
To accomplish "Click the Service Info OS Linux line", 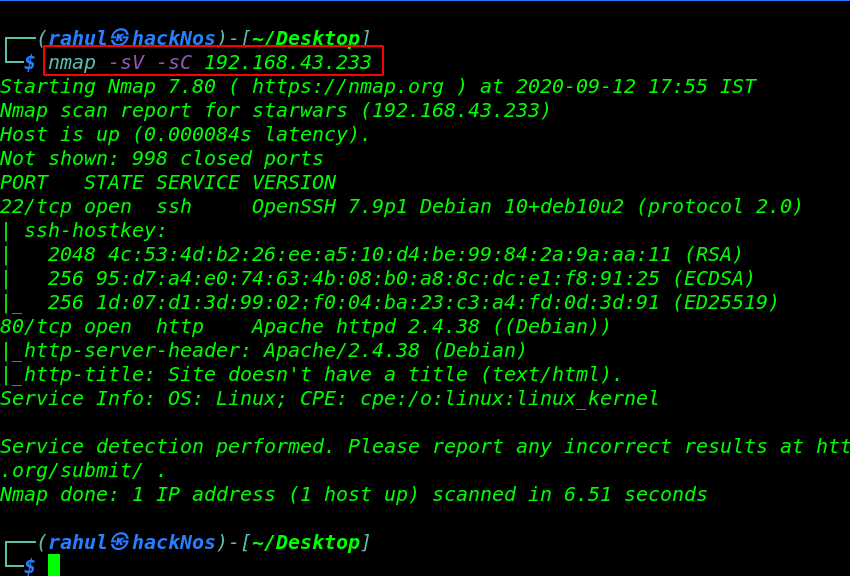I will pyautogui.click(x=329, y=399).
